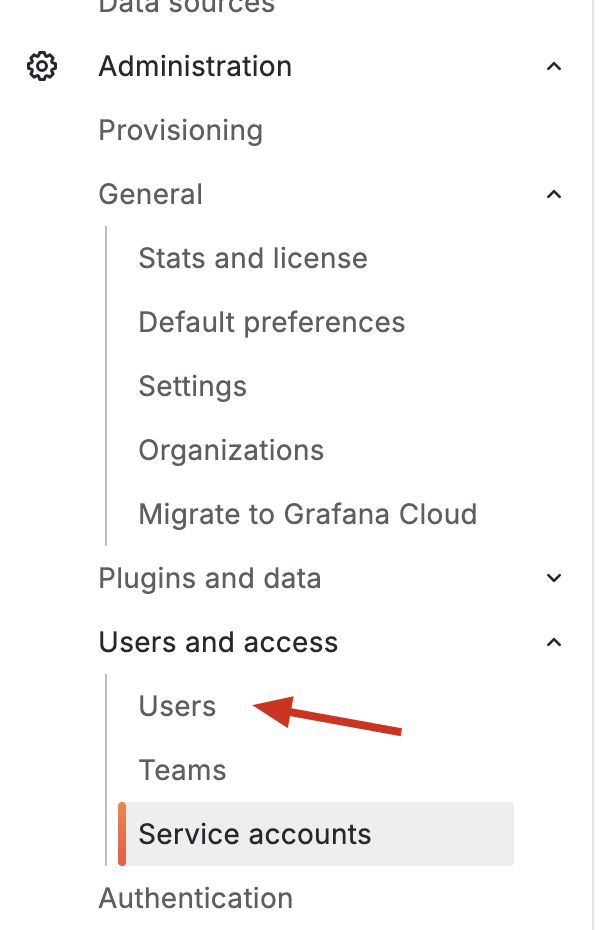Open the Administration menu item
Viewport: 612px width, 930px height.
[x=195, y=67]
